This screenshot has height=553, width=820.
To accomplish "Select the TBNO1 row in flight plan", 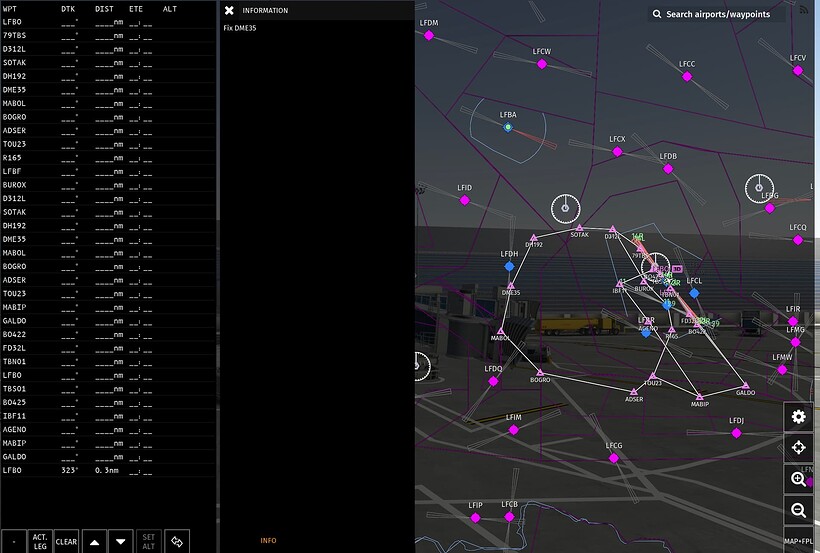I will (x=108, y=362).
